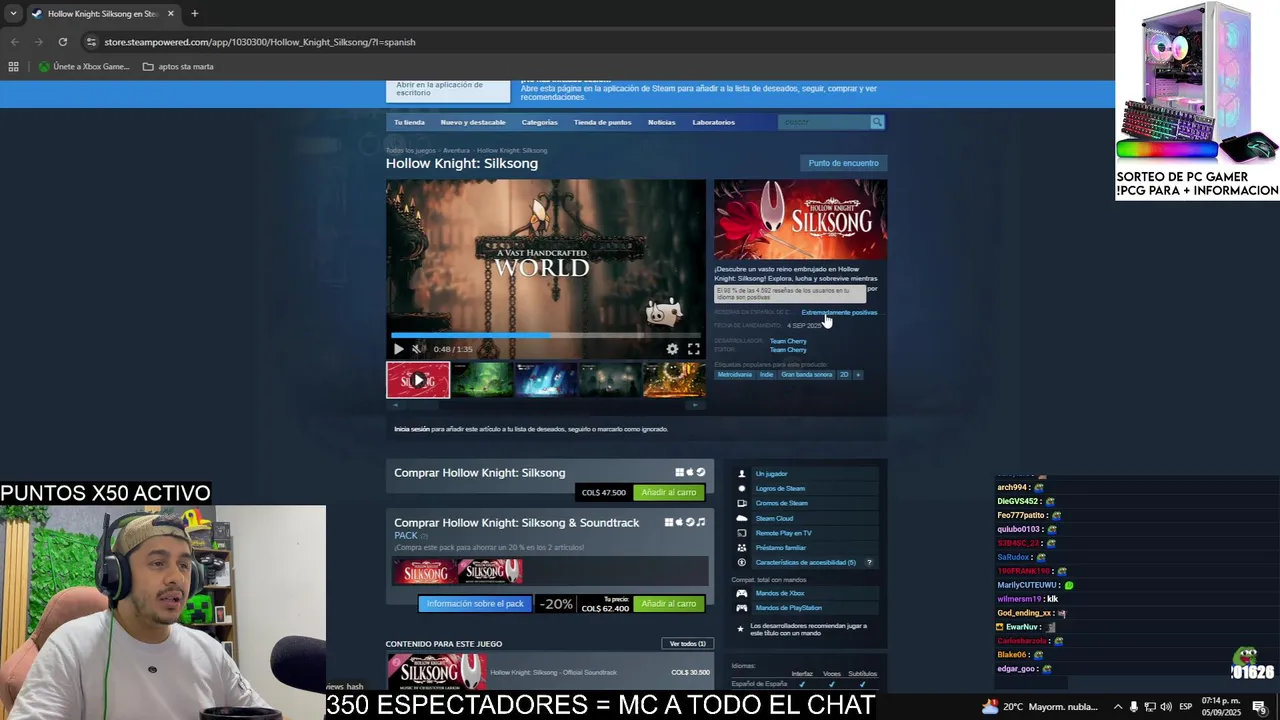Open the Categorías menu
This screenshot has height=720, width=1280.
coord(539,122)
